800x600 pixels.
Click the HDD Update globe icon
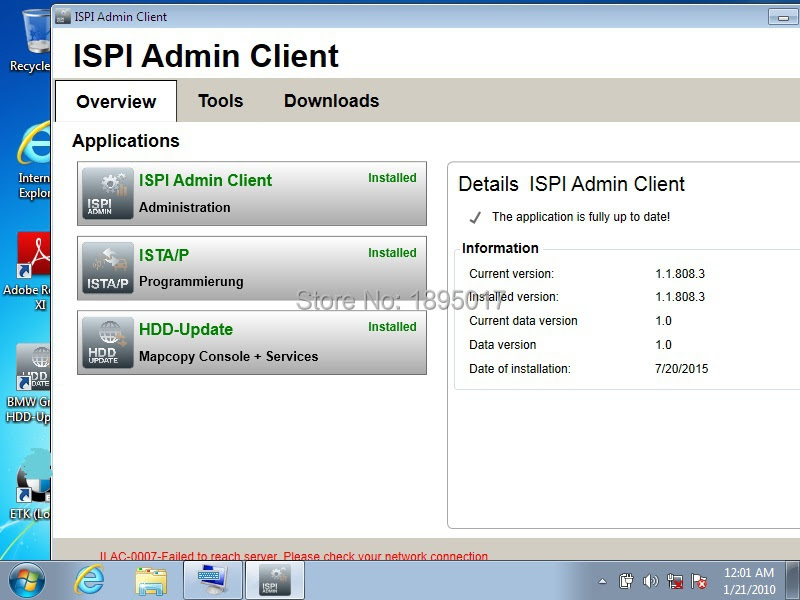(108, 342)
